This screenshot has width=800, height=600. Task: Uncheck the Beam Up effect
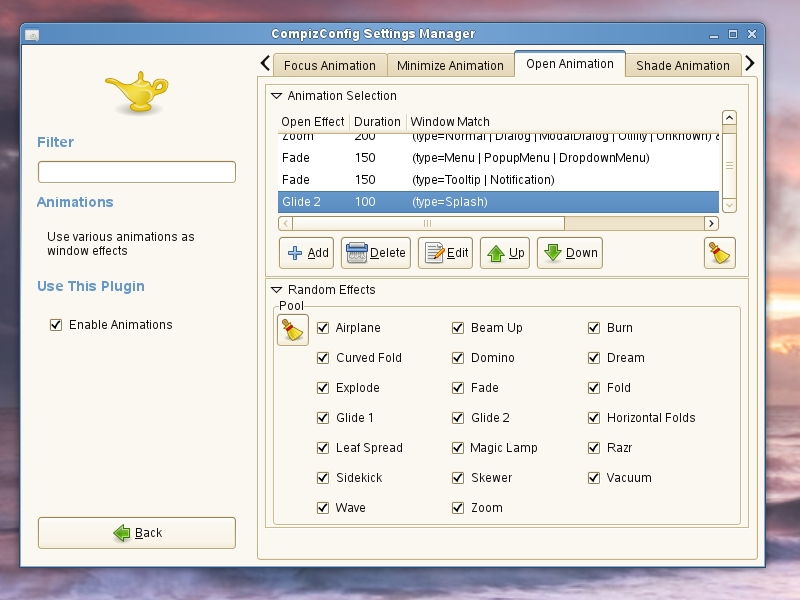458,328
